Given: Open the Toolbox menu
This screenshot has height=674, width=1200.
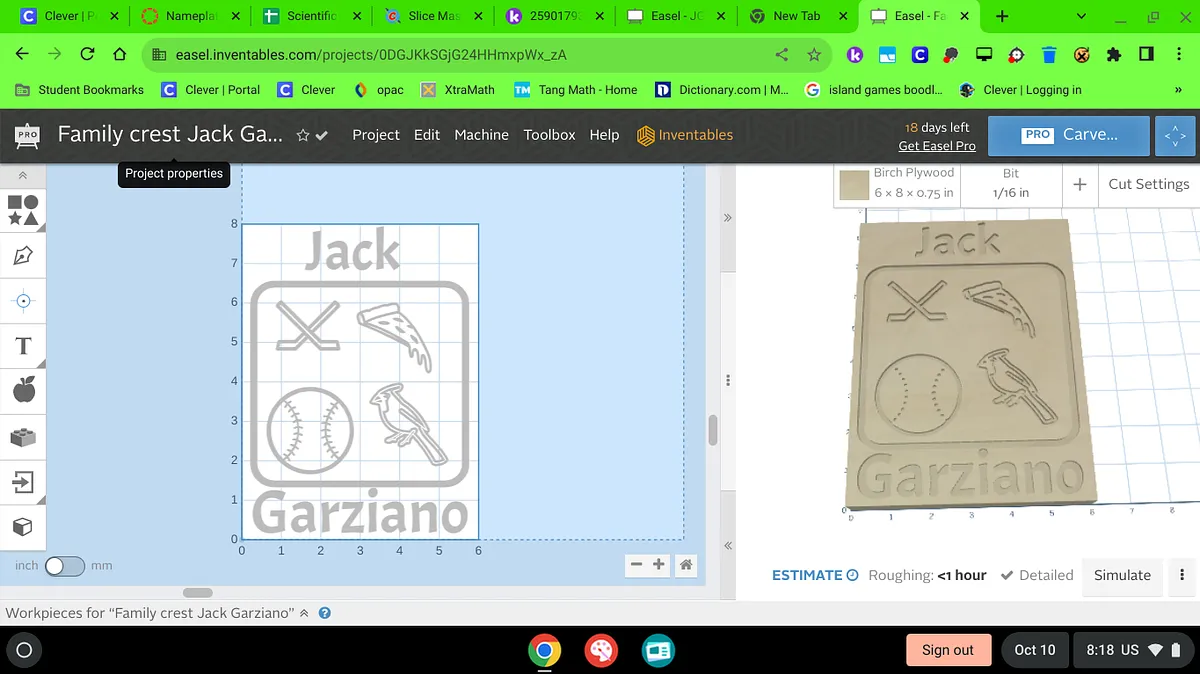Looking at the screenshot, I should pos(549,135).
